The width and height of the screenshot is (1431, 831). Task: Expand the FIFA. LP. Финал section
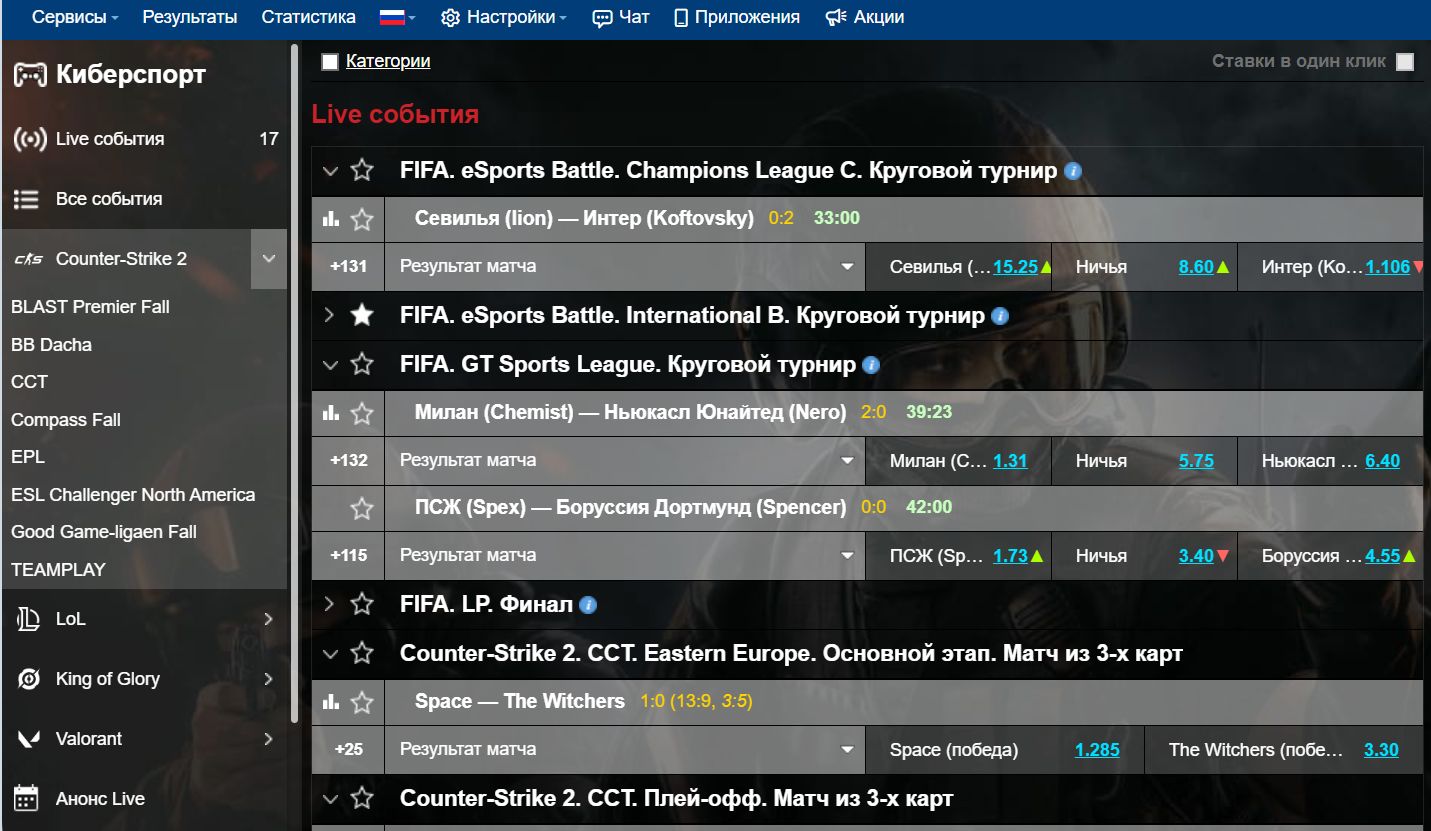coord(330,604)
